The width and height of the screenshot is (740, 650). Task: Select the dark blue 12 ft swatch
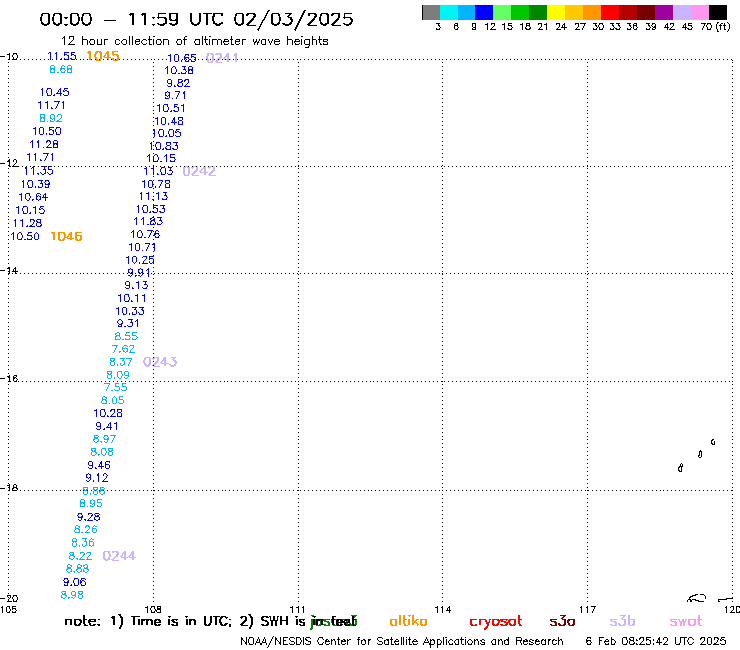point(484,12)
